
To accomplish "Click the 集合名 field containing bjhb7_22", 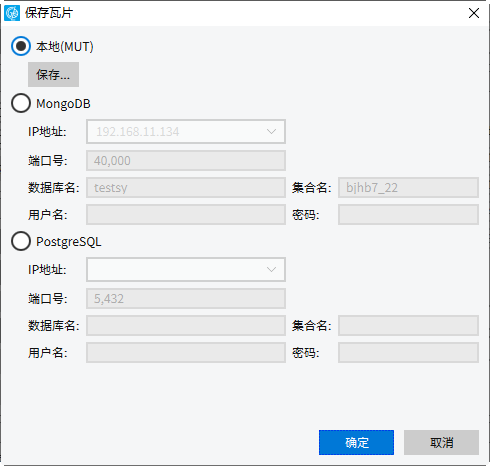I will (408, 188).
